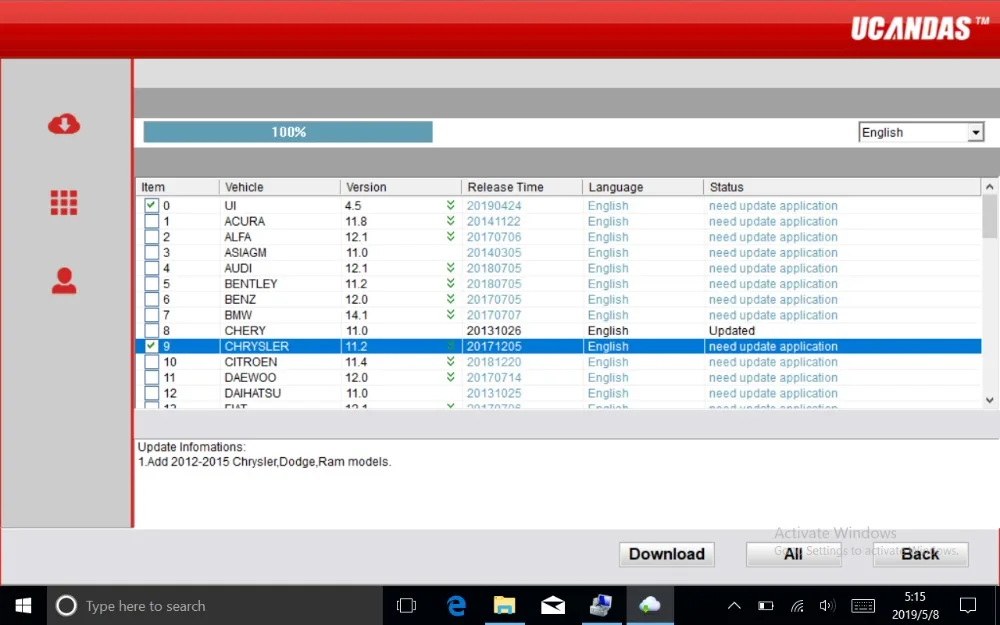The width and height of the screenshot is (1000, 625).
Task: Show hidden tray icons chevron
Action: tap(734, 605)
